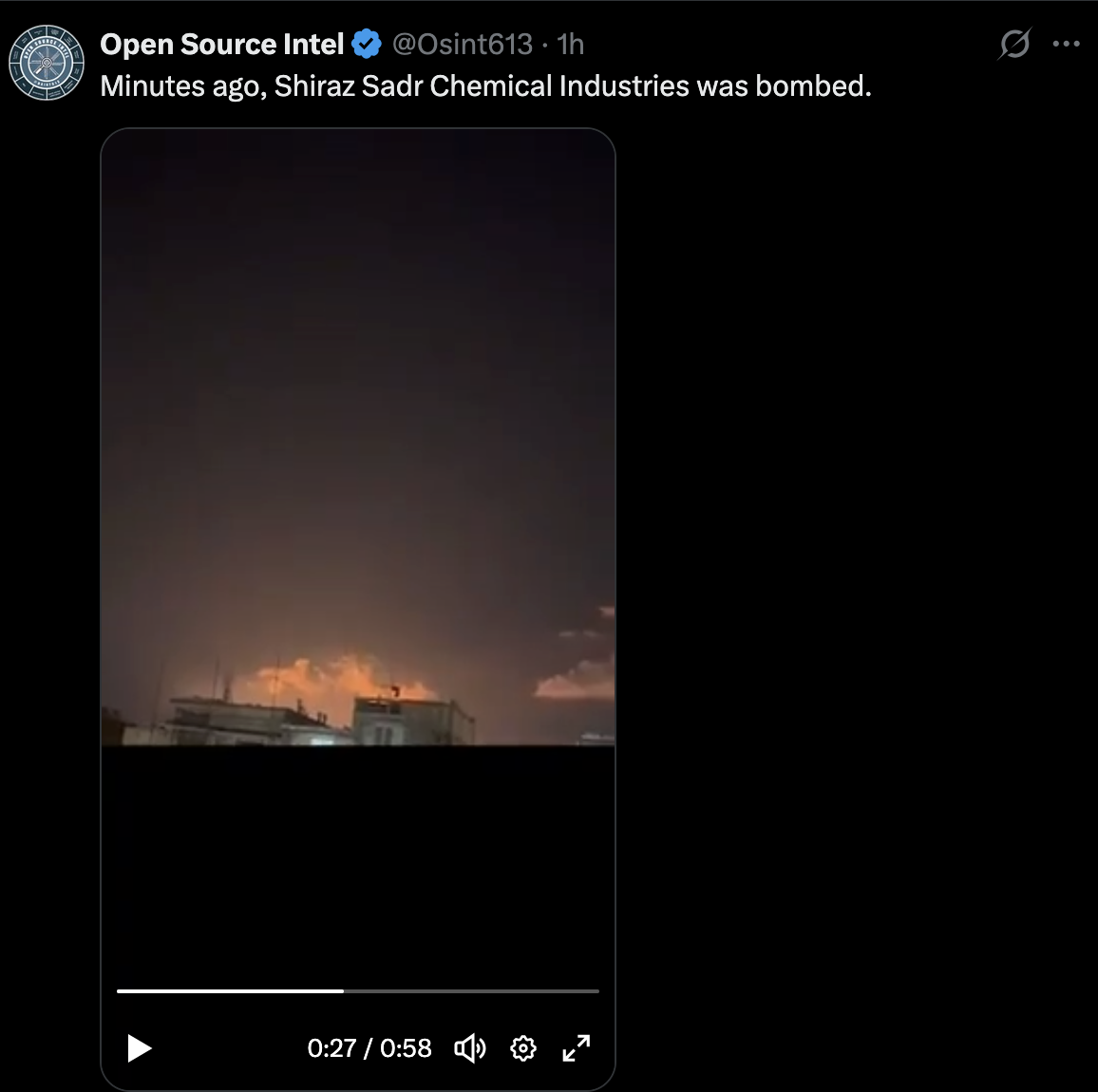Jump back on the played part of the progress bar

pyautogui.click(x=231, y=991)
